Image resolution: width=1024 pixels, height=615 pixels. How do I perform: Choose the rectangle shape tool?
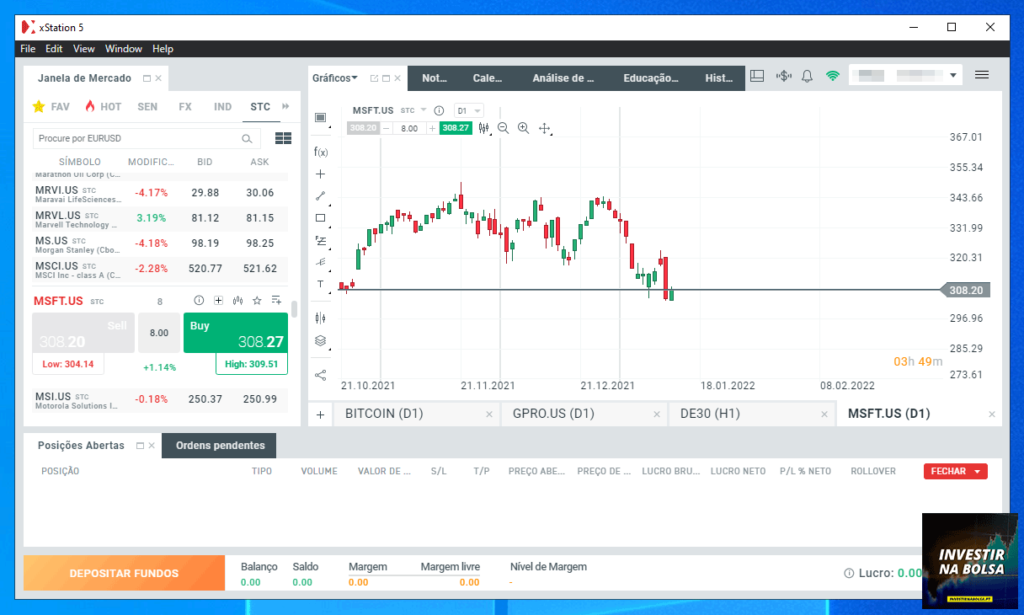pyautogui.click(x=320, y=218)
